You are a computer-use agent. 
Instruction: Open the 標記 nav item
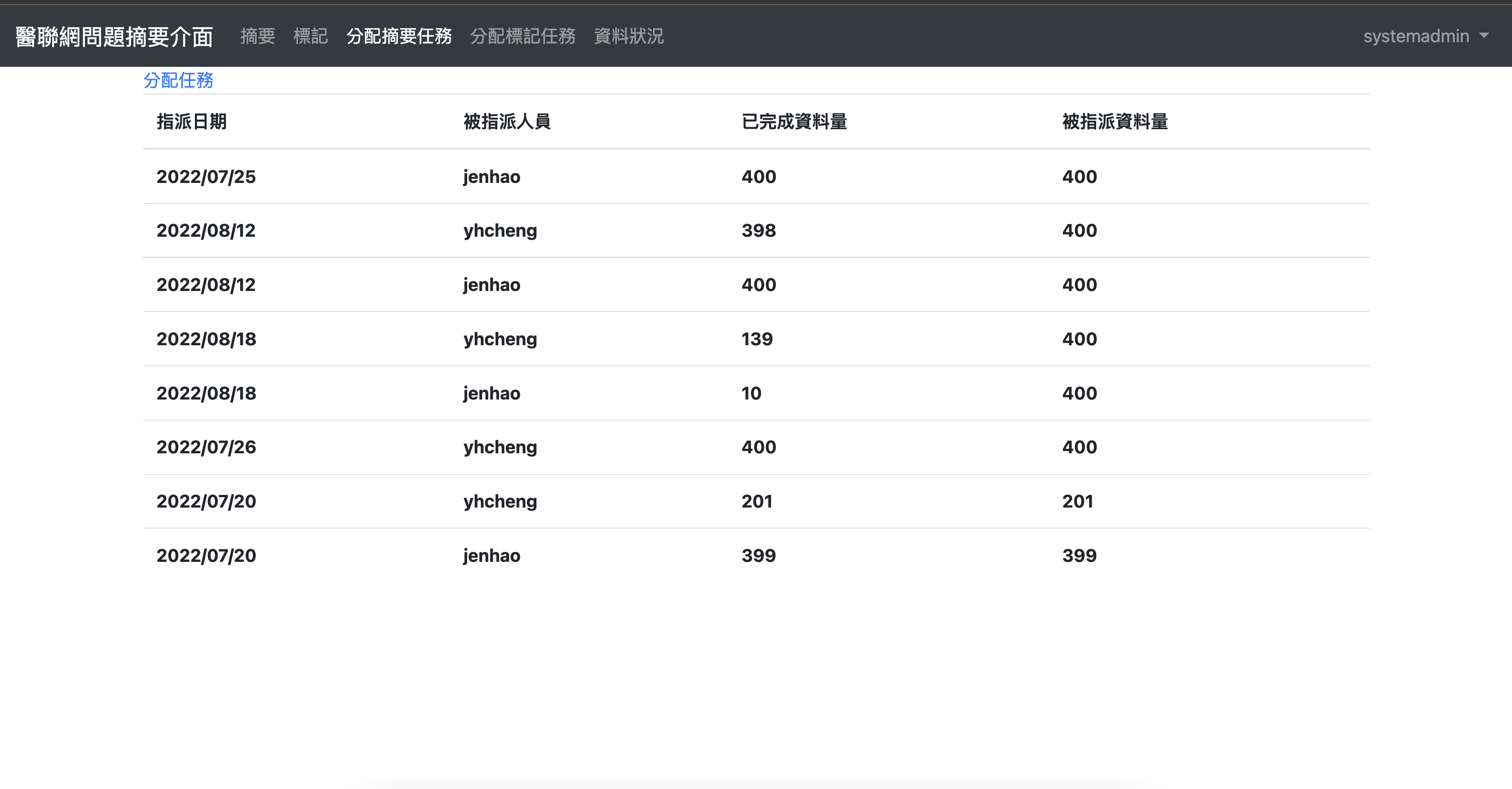pos(310,36)
